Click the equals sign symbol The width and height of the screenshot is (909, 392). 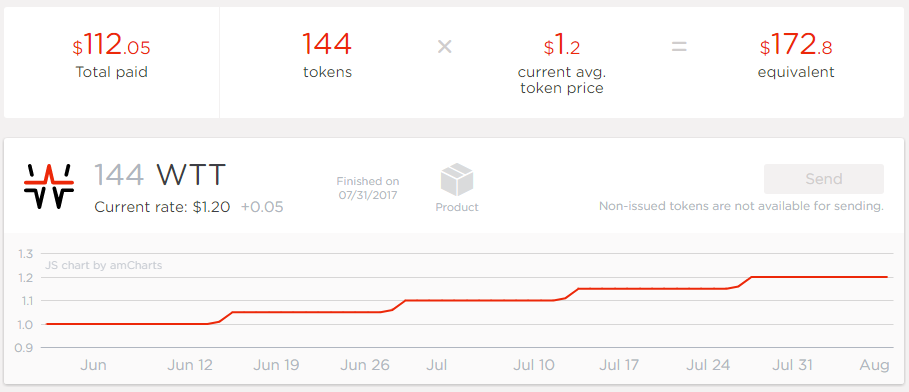click(679, 47)
